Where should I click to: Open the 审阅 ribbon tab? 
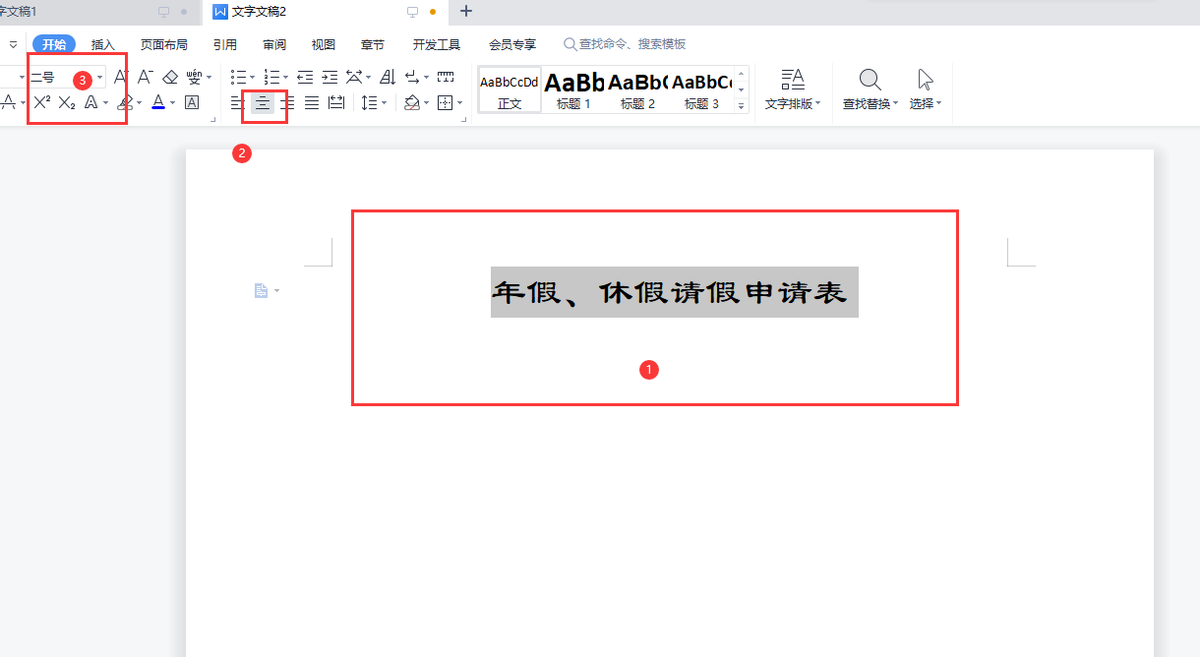[274, 43]
